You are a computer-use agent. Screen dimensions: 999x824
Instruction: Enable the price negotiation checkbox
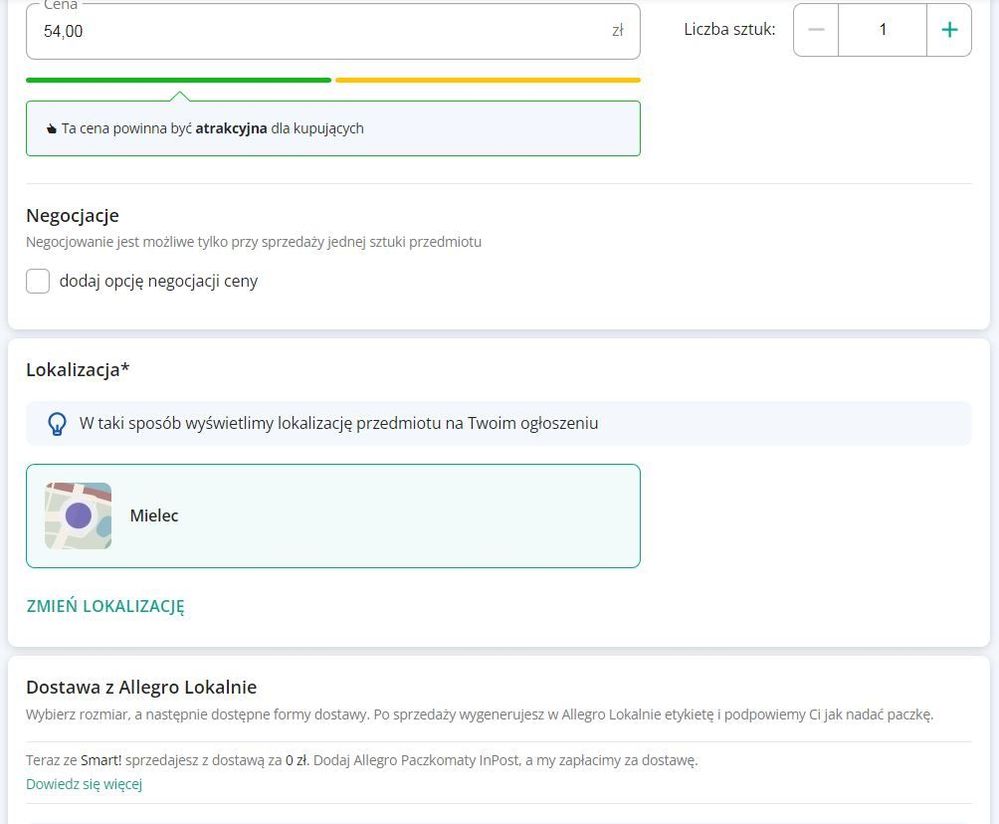click(38, 281)
